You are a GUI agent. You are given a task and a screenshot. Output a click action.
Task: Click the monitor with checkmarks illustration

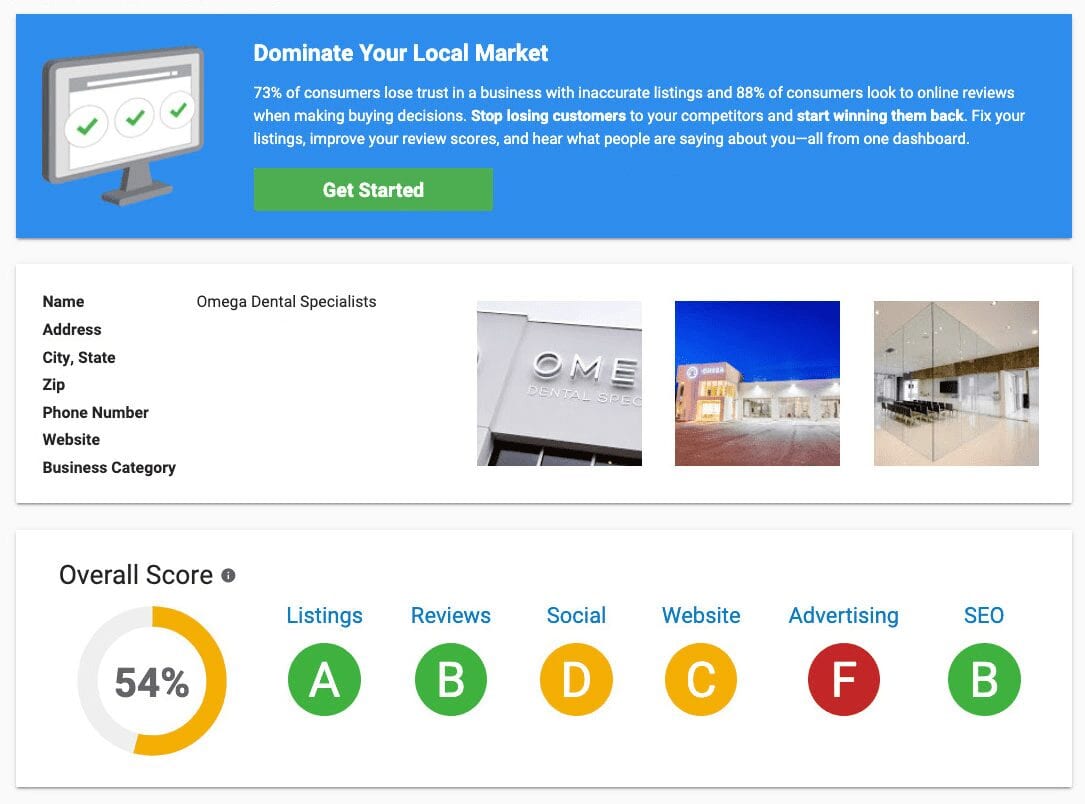pos(123,125)
